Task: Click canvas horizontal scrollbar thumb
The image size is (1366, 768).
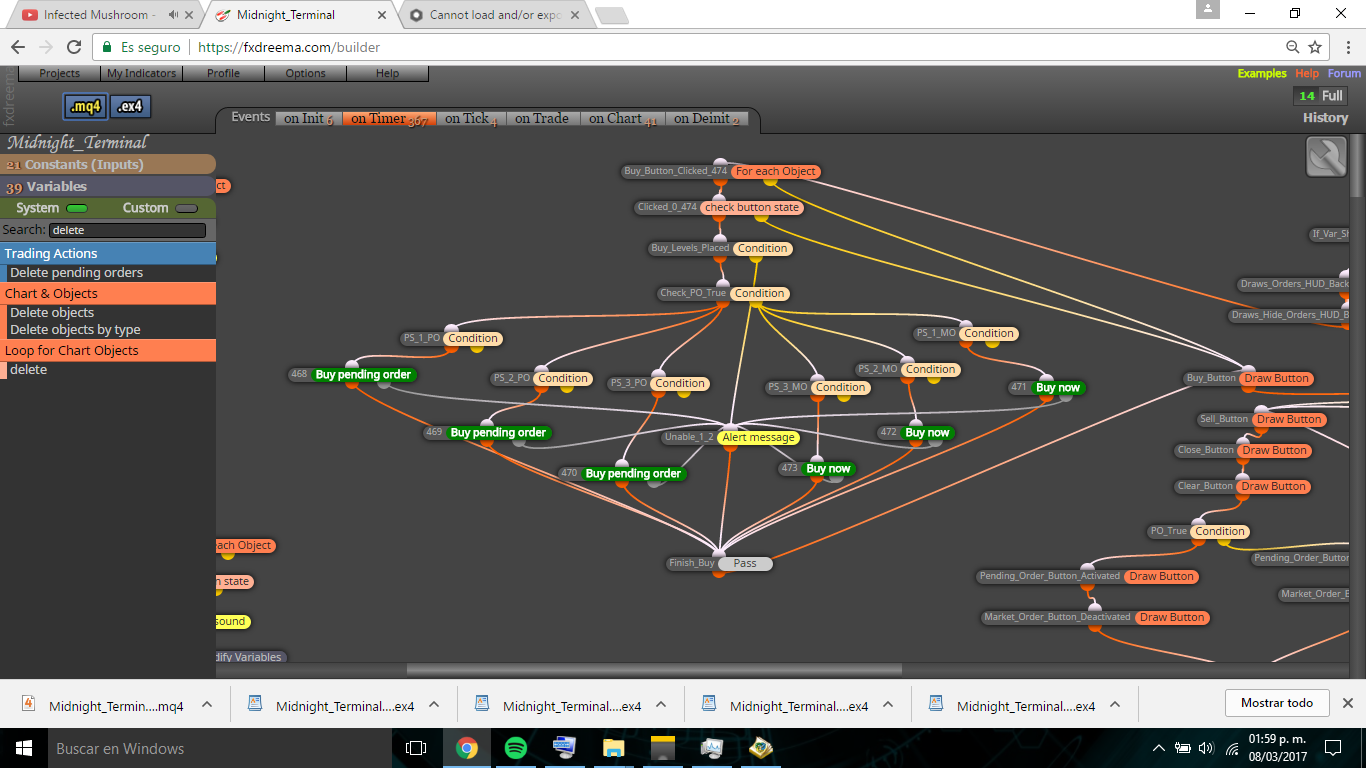Action: click(x=654, y=669)
